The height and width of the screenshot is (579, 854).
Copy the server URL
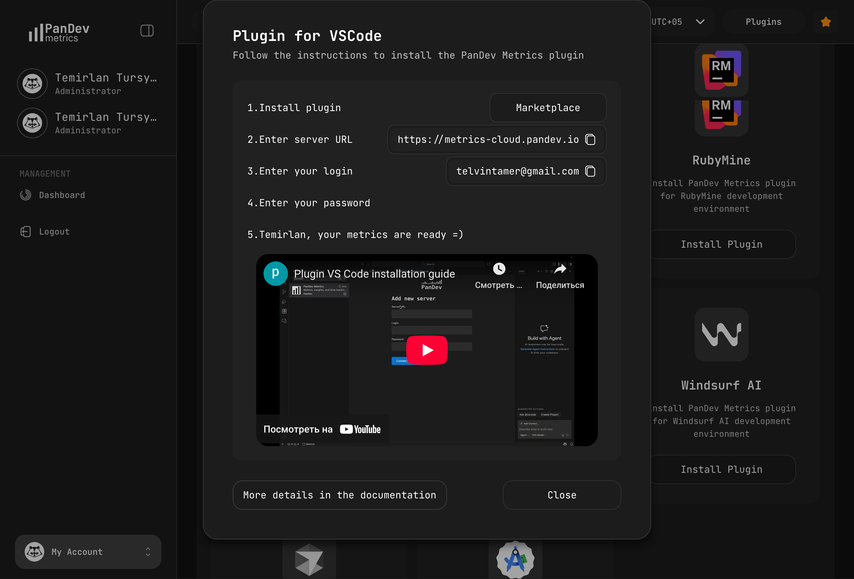click(590, 139)
